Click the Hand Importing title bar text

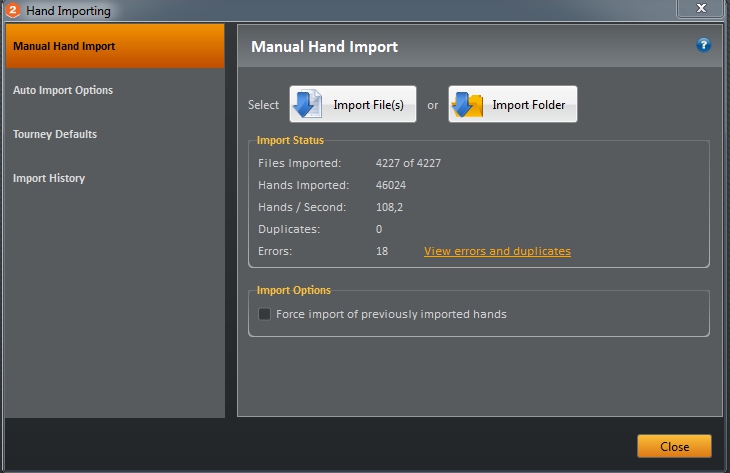[69, 11]
